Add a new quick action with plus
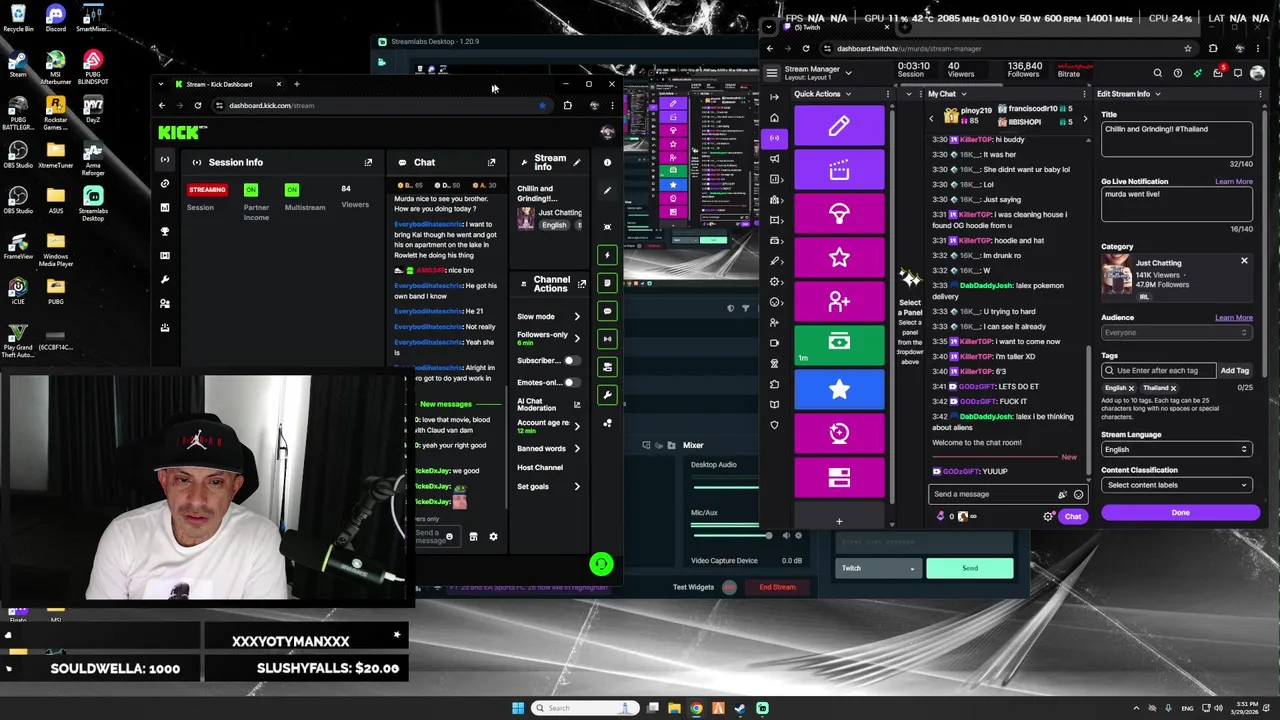Image resolution: width=1280 pixels, height=720 pixels. coord(839,521)
